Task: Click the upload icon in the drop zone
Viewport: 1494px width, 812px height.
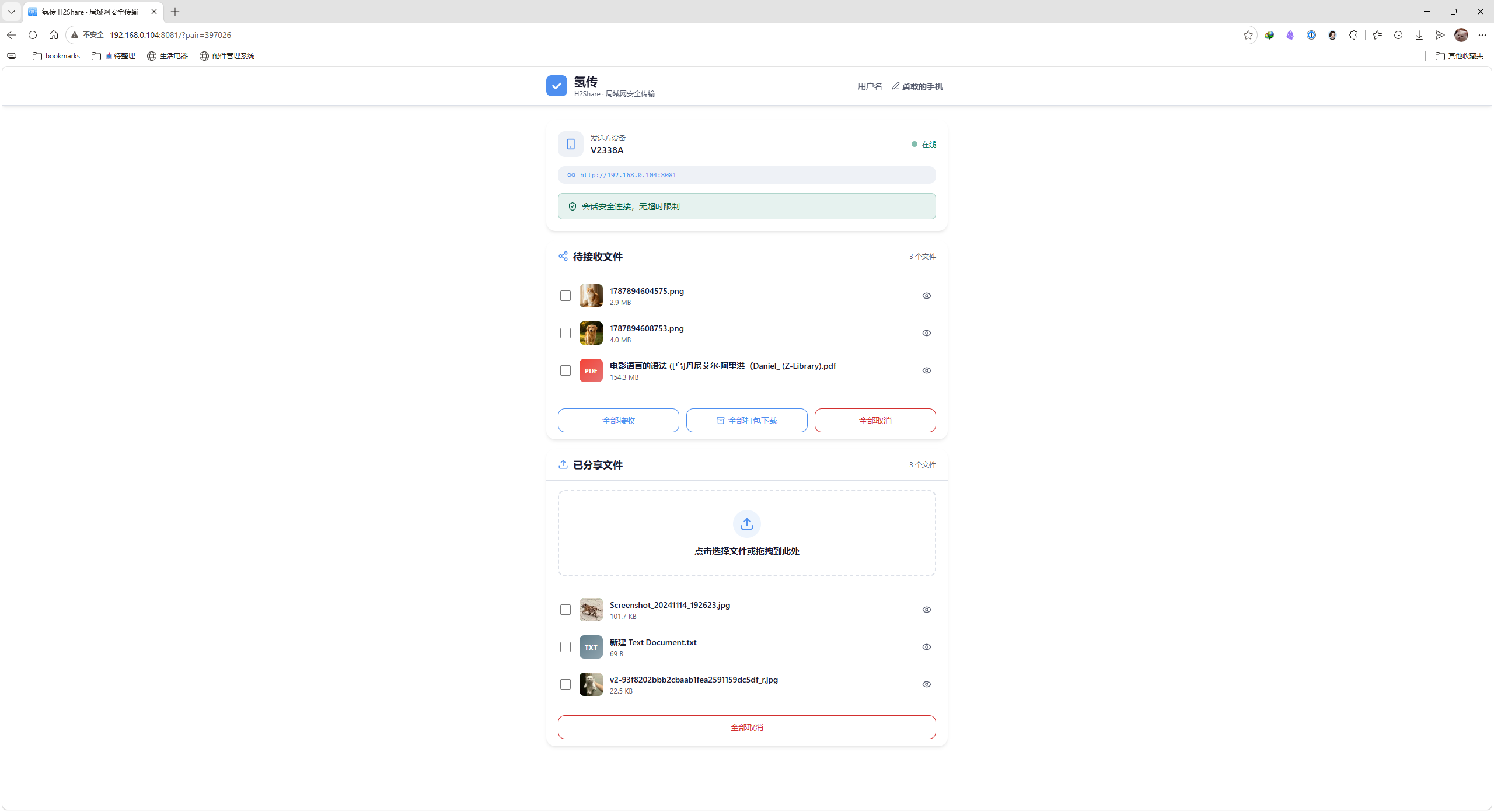Action: tap(746, 524)
